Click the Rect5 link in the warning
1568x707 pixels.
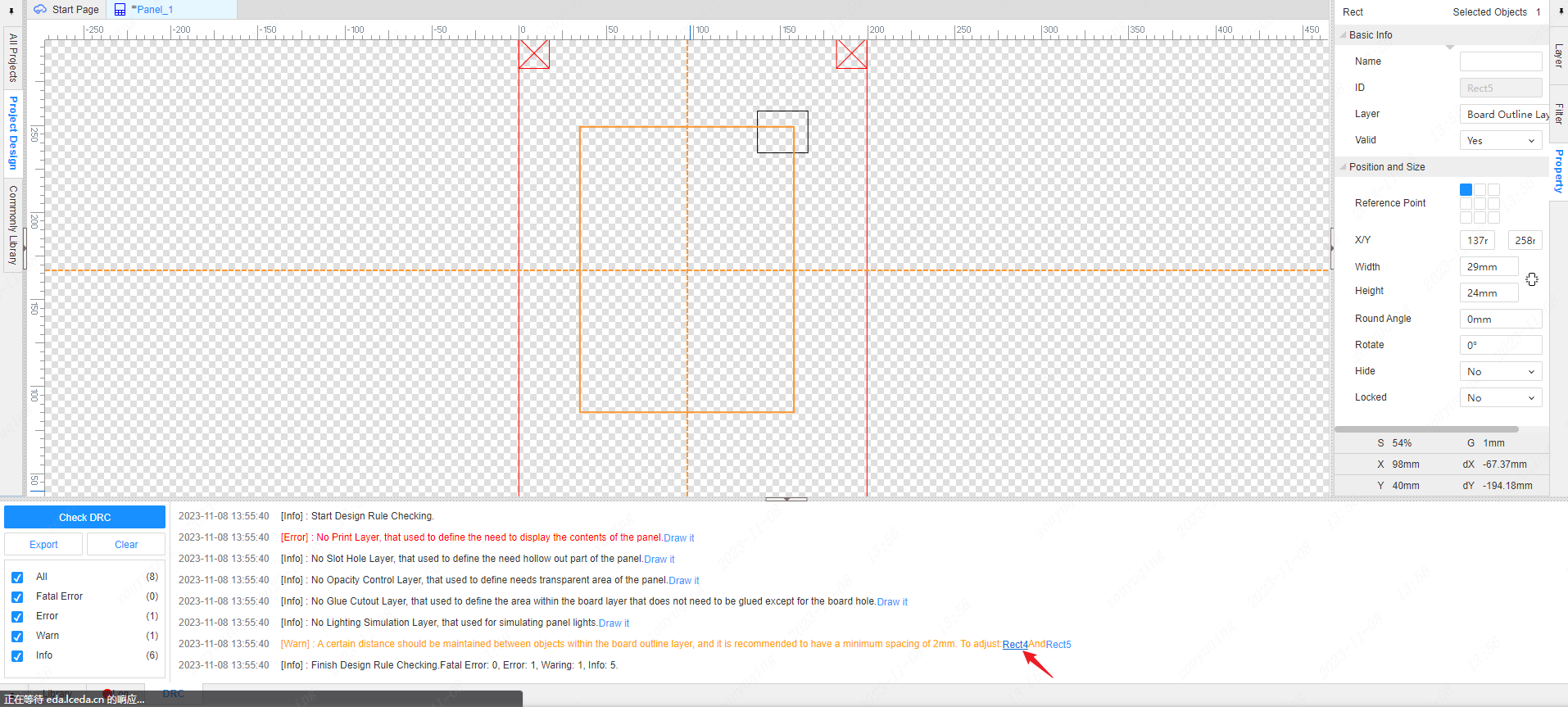click(1058, 645)
